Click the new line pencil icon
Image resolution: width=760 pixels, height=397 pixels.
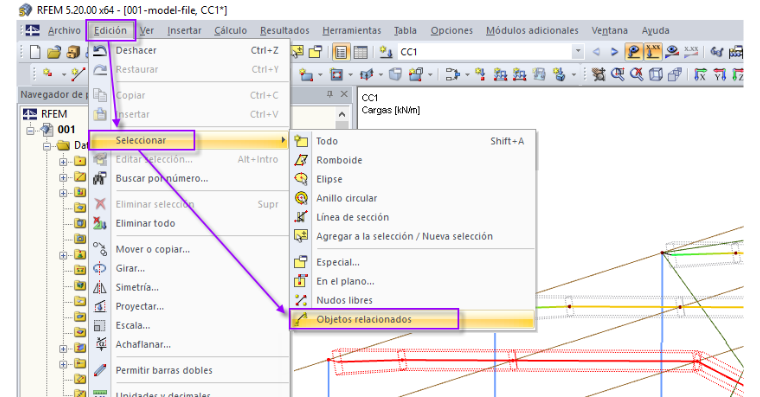coord(77,74)
